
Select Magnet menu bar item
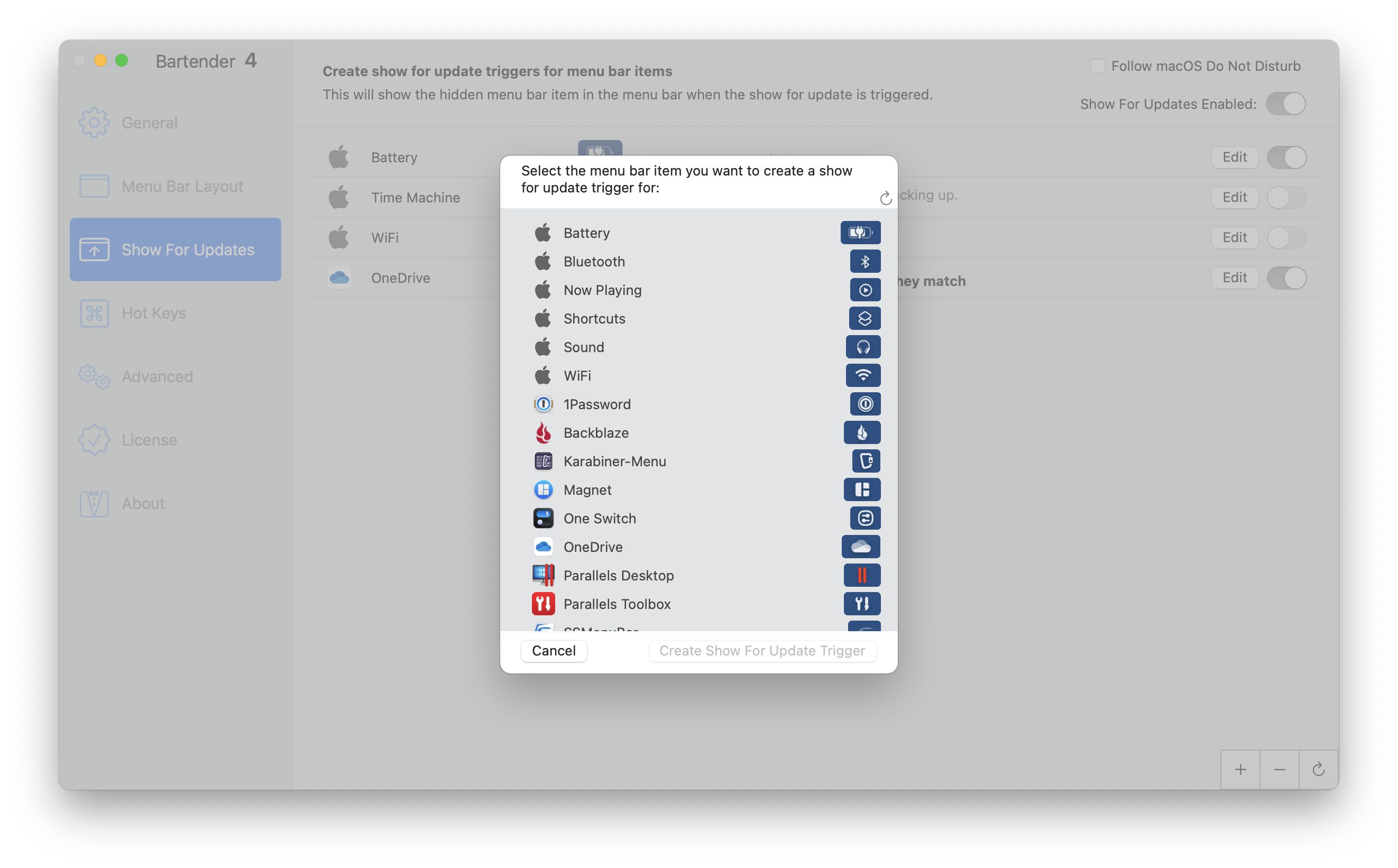699,489
